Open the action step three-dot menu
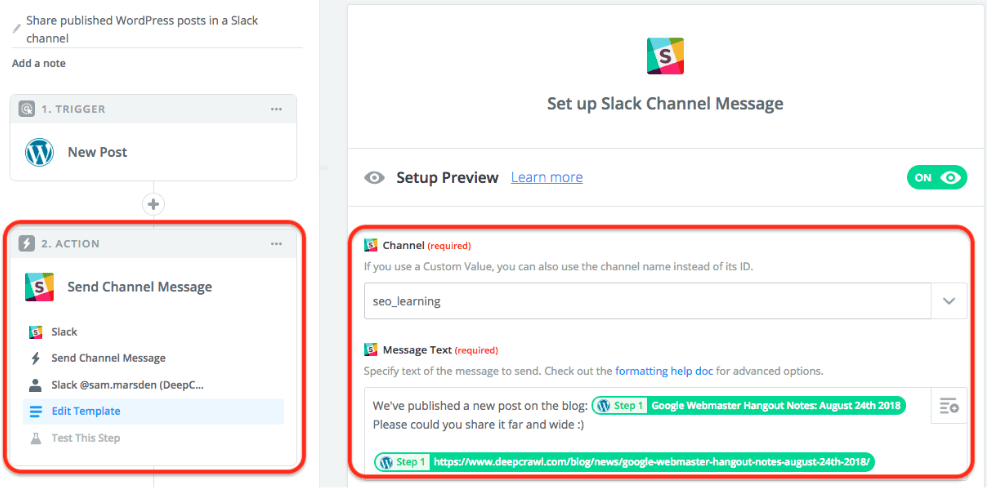The image size is (995, 497). 276,244
